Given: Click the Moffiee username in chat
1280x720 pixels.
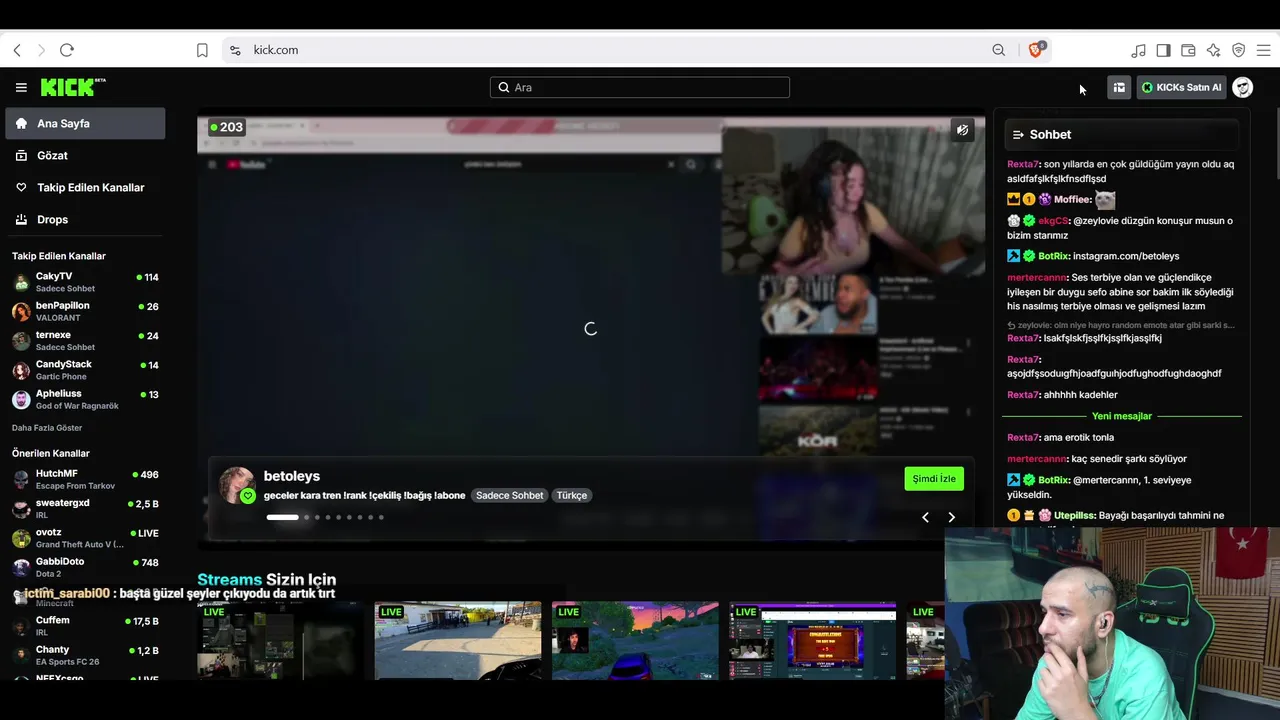Looking at the screenshot, I should pyautogui.click(x=1072, y=200).
